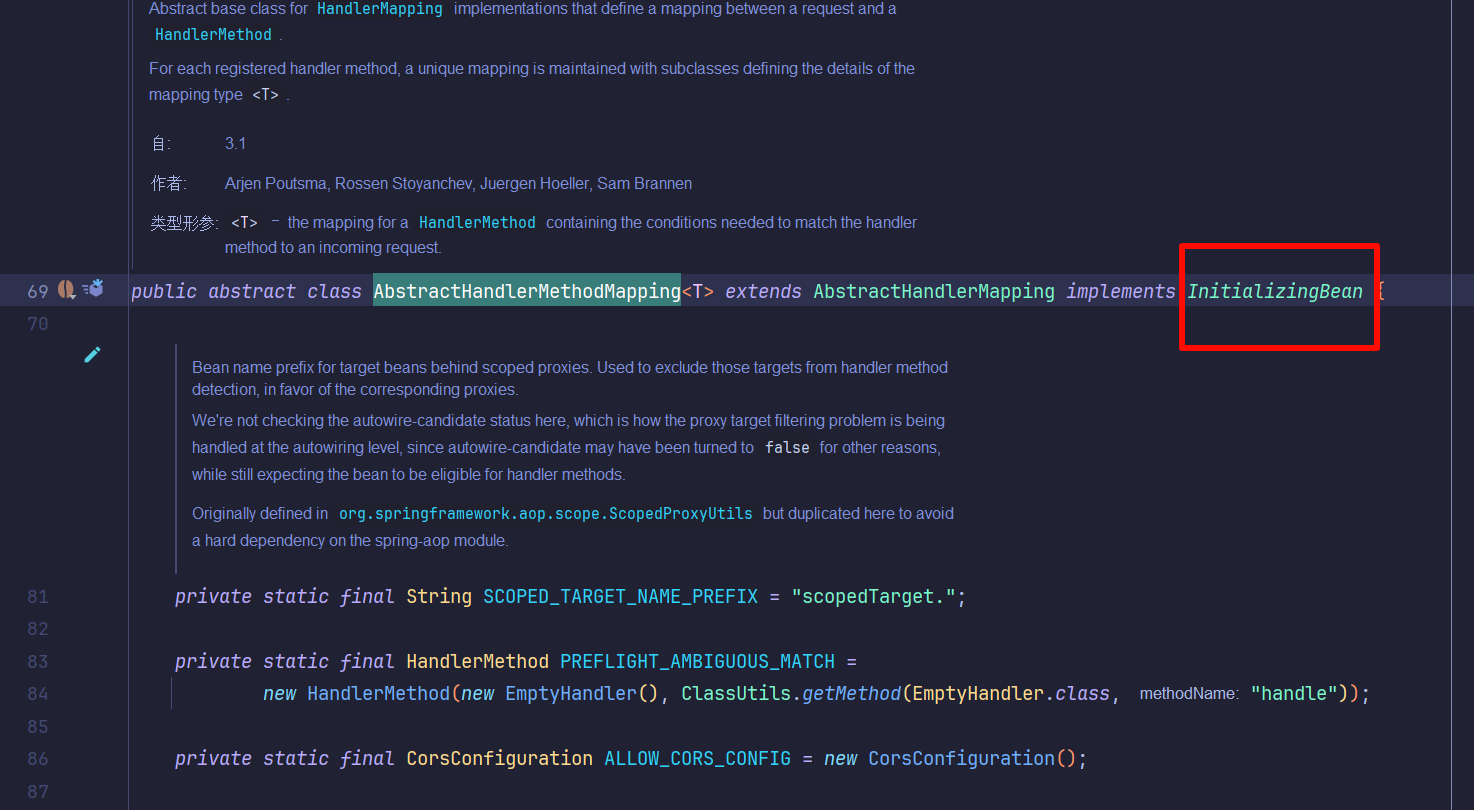The height and width of the screenshot is (810, 1474).
Task: Follow the org.springframework.aop.scope.ScopedProxyUtils link
Action: (x=545, y=513)
